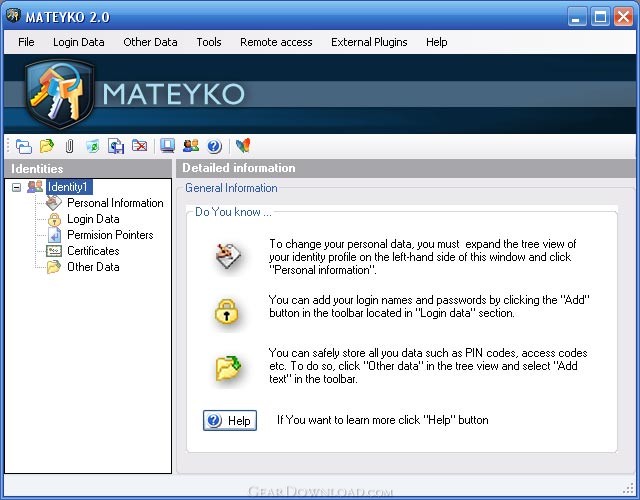Open the External Plugins menu
The width and height of the screenshot is (640, 500).
tap(369, 42)
